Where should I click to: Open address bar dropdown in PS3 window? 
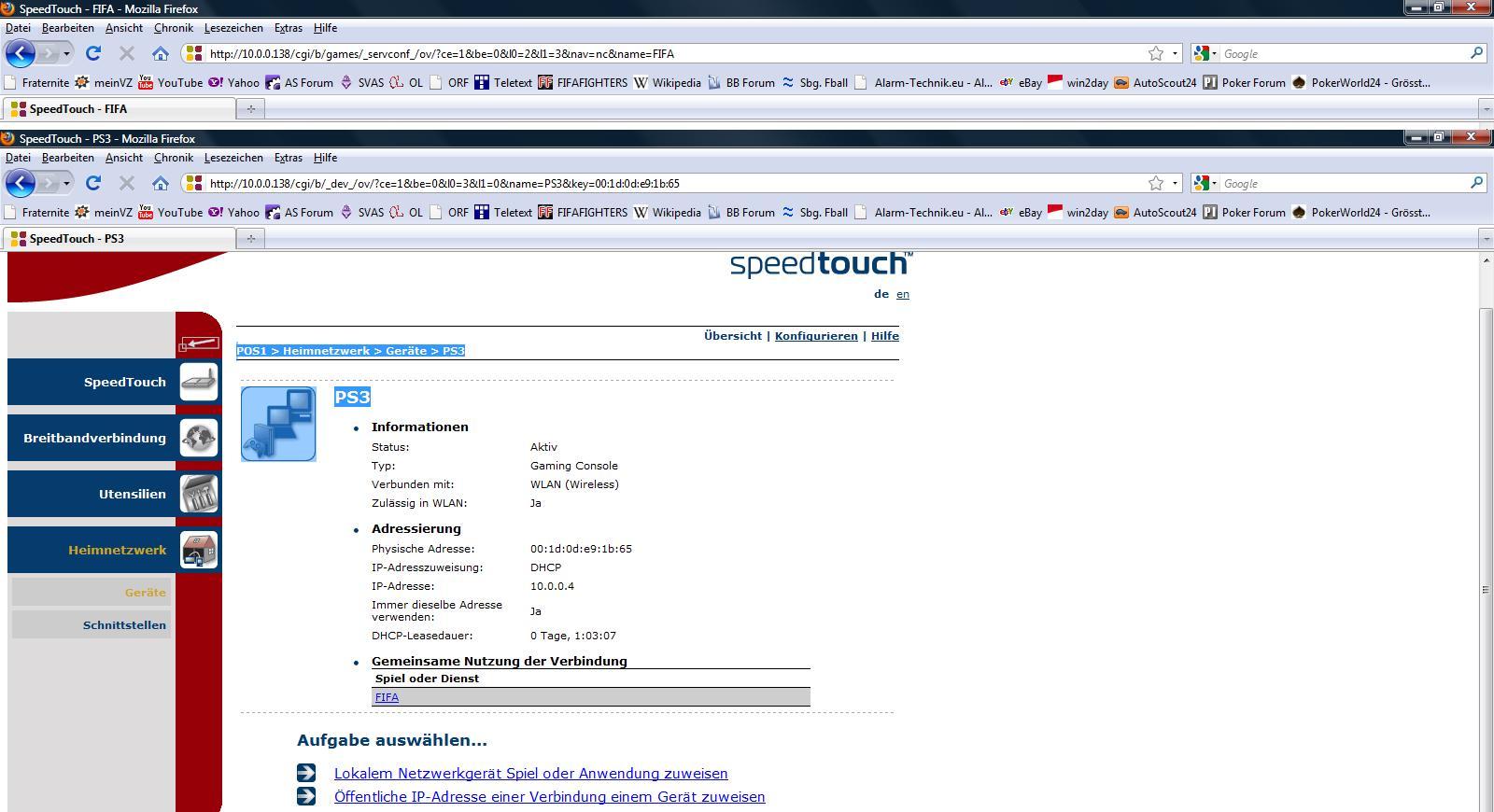click(x=1175, y=184)
